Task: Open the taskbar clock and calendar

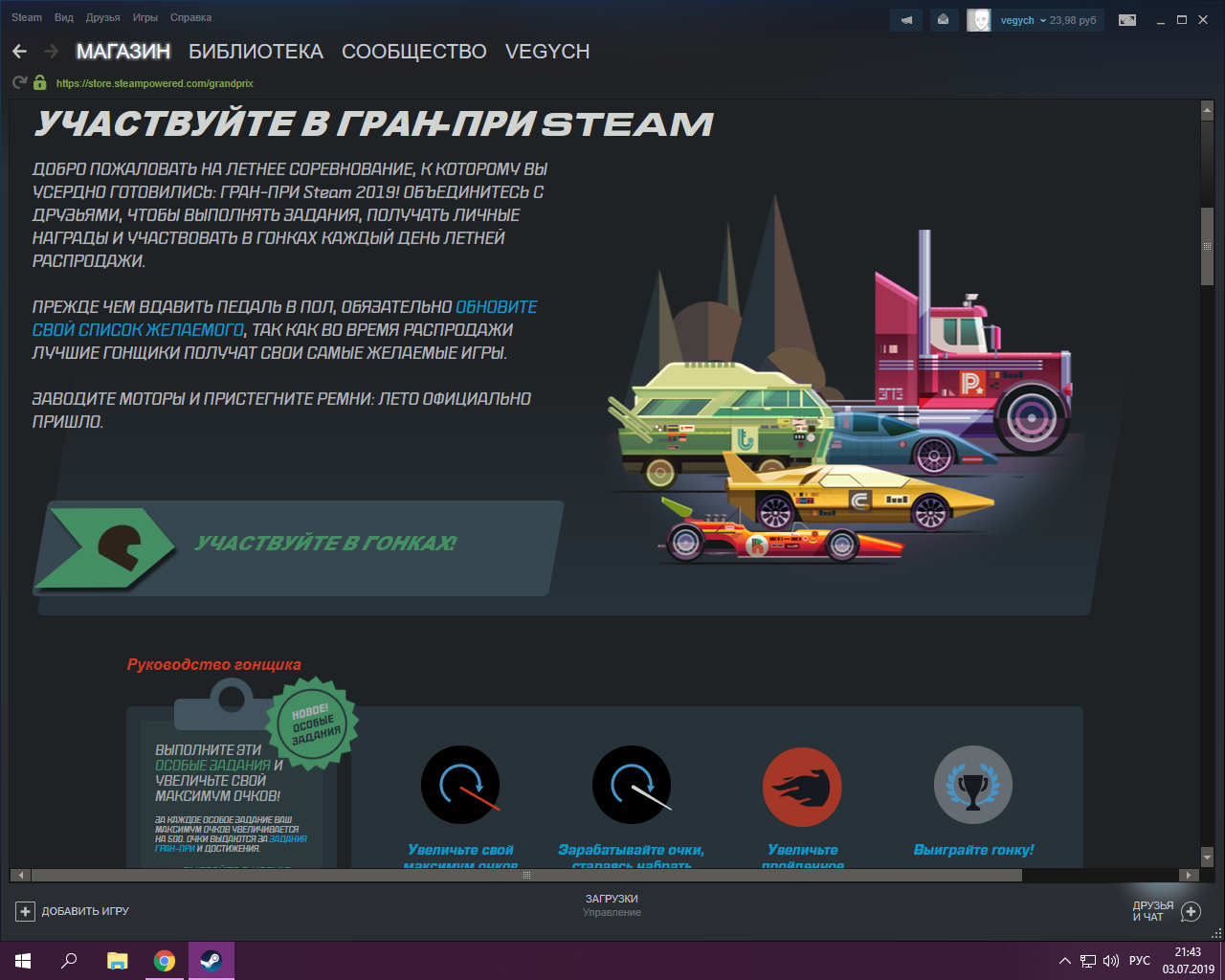Action: point(1188,961)
